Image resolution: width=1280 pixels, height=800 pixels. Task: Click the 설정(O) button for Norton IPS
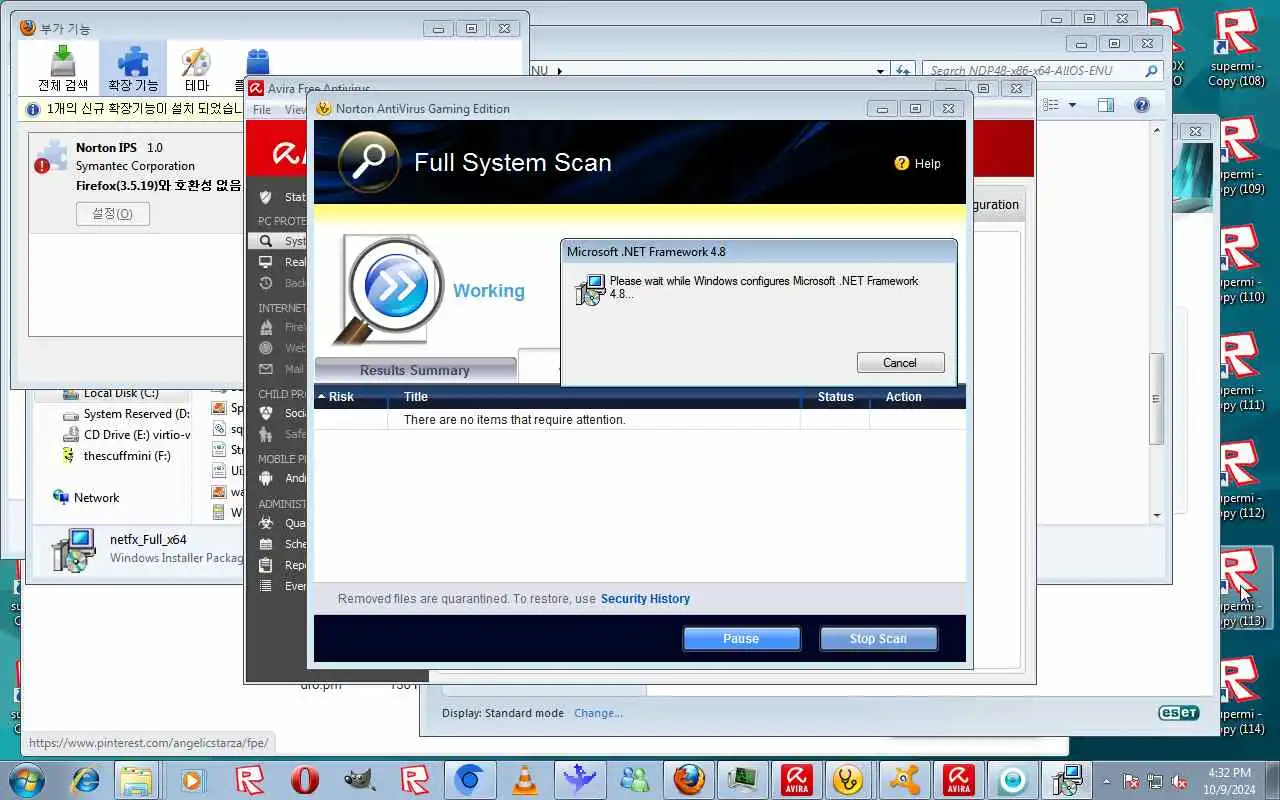pos(113,214)
